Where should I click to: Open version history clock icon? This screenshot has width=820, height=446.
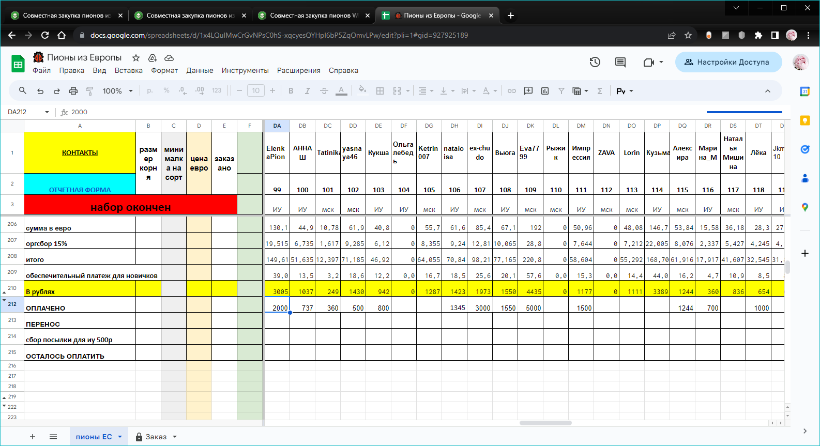click(x=595, y=62)
